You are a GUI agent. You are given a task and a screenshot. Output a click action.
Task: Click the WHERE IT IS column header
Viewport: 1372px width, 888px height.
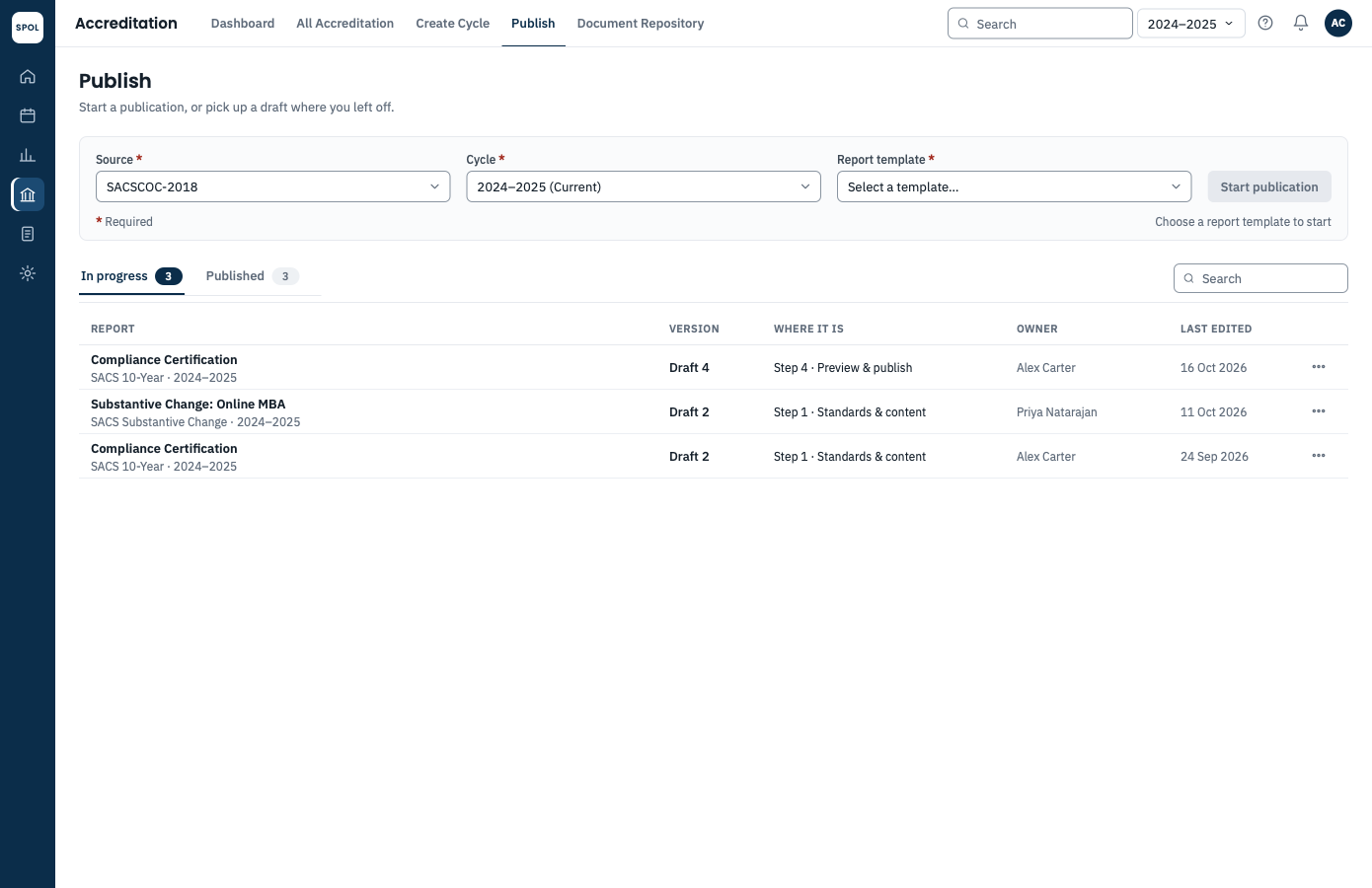[x=808, y=329]
